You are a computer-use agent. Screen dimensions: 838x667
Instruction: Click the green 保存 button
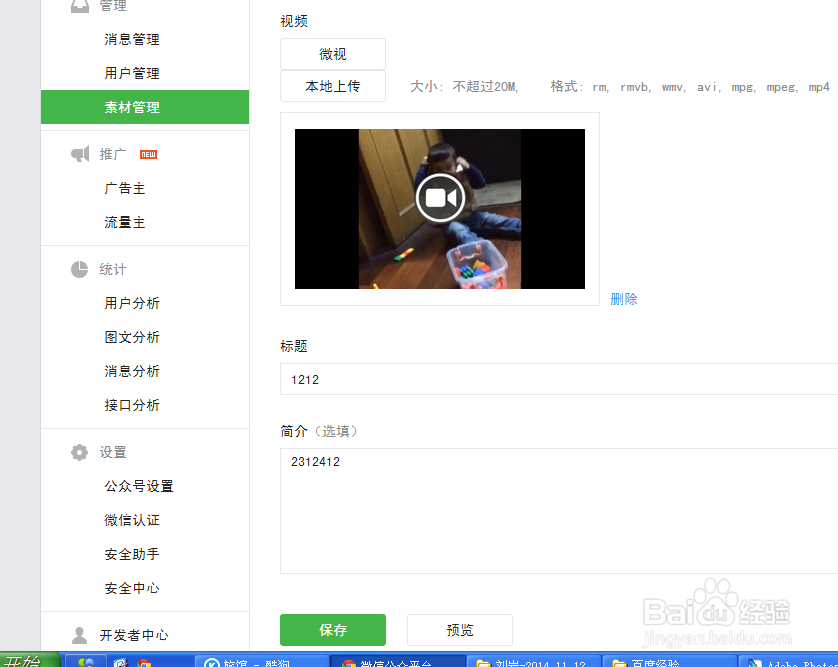[333, 630]
